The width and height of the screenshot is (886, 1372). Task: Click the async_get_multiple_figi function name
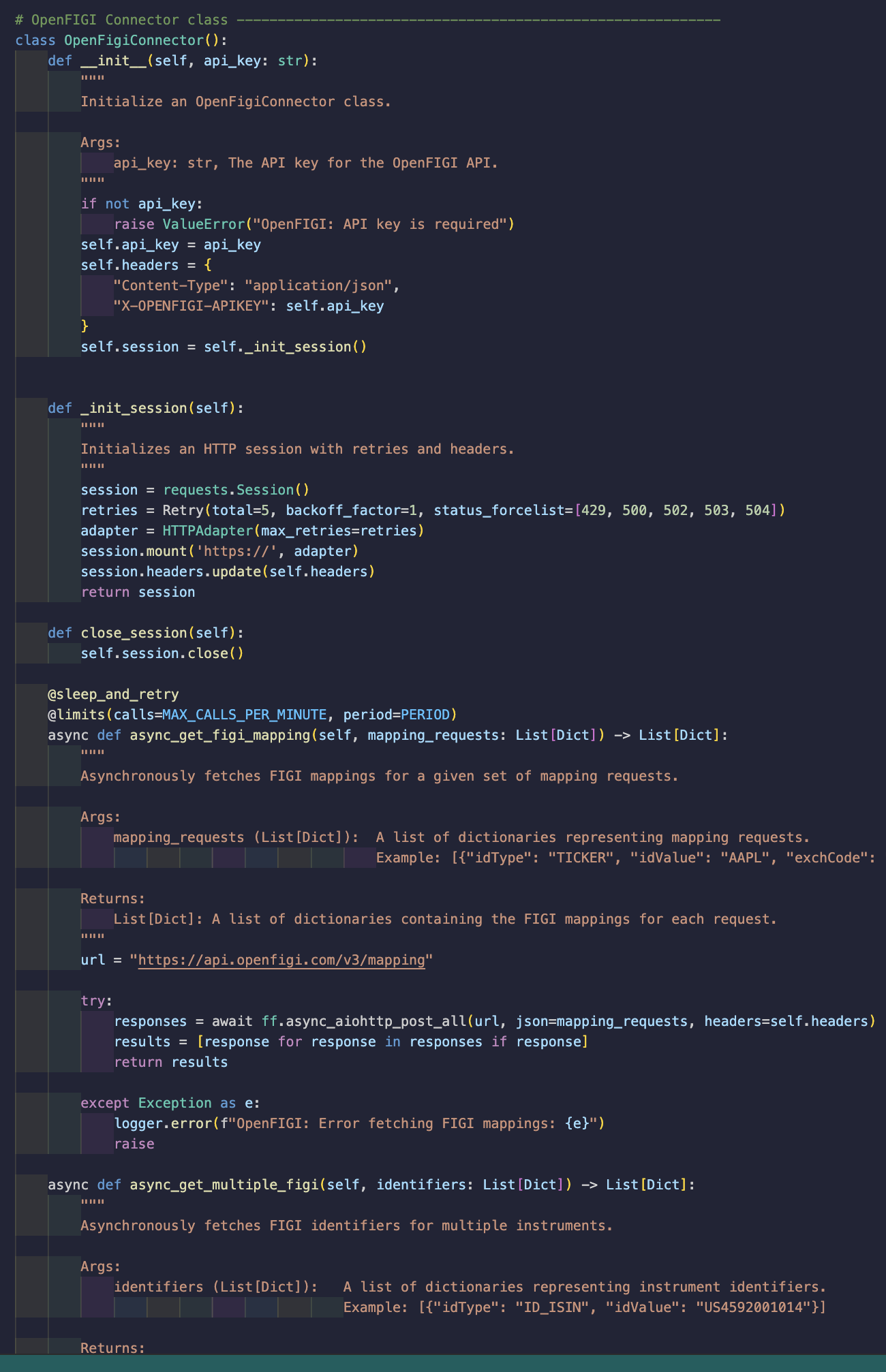[x=224, y=1185]
